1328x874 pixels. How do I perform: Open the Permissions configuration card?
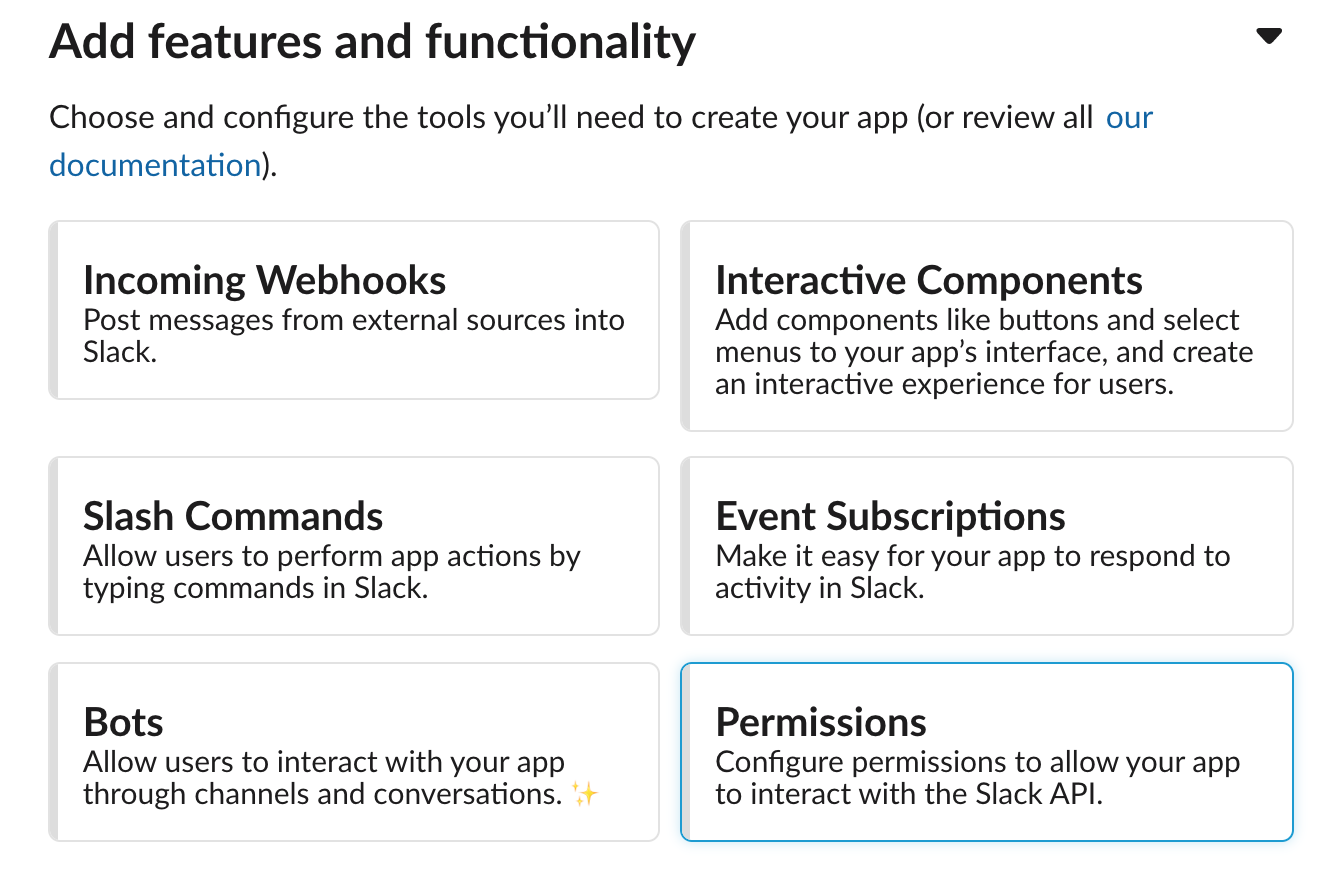986,752
